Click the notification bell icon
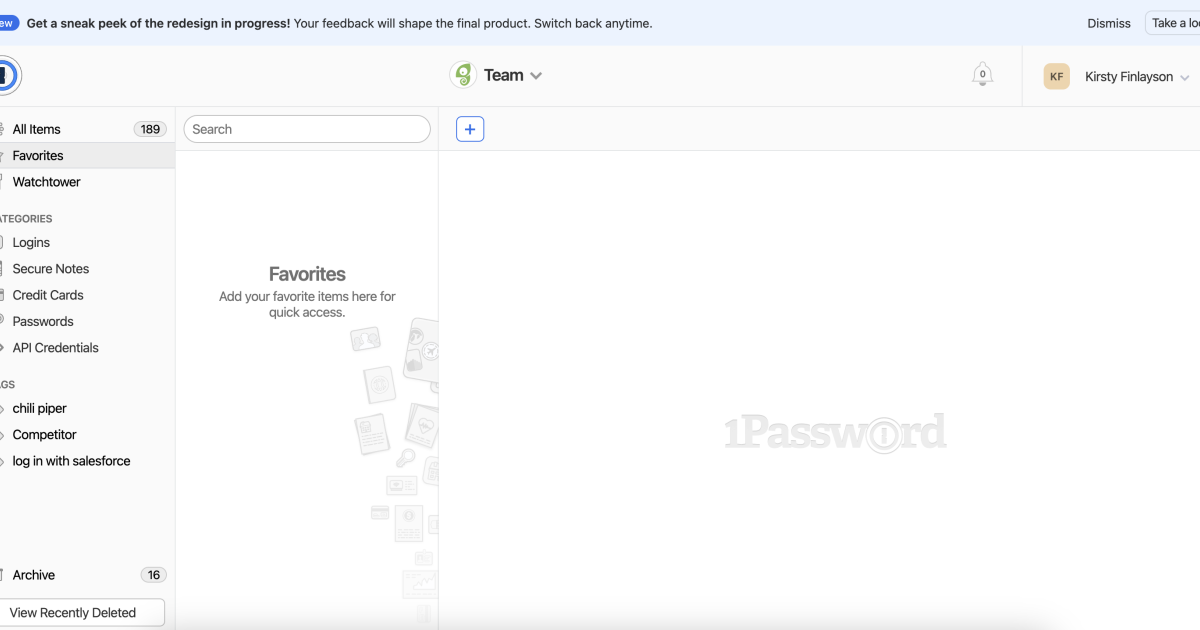This screenshot has width=1200, height=630. (981, 73)
